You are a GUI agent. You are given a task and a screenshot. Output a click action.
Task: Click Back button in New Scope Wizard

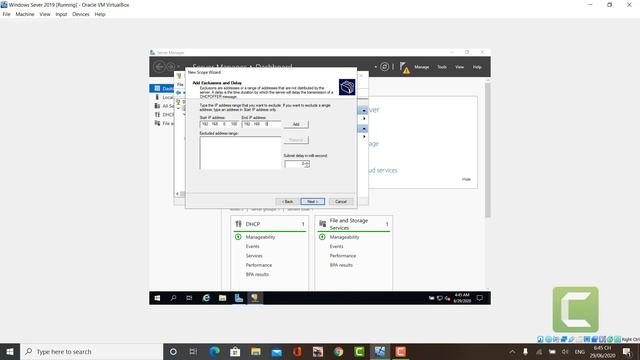point(287,202)
